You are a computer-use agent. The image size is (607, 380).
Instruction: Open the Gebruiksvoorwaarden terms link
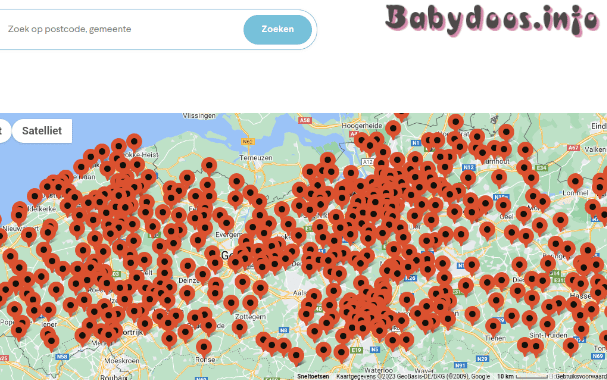coord(581,376)
